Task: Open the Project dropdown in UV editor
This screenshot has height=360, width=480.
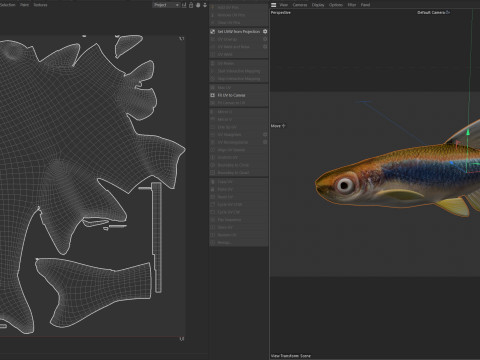Action: (x=166, y=5)
